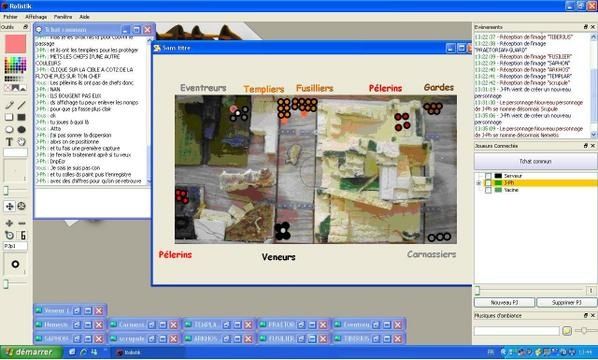Screen dimensions: 598x360
Task: Select the filled ellipse tool
Action: tap(22, 130)
